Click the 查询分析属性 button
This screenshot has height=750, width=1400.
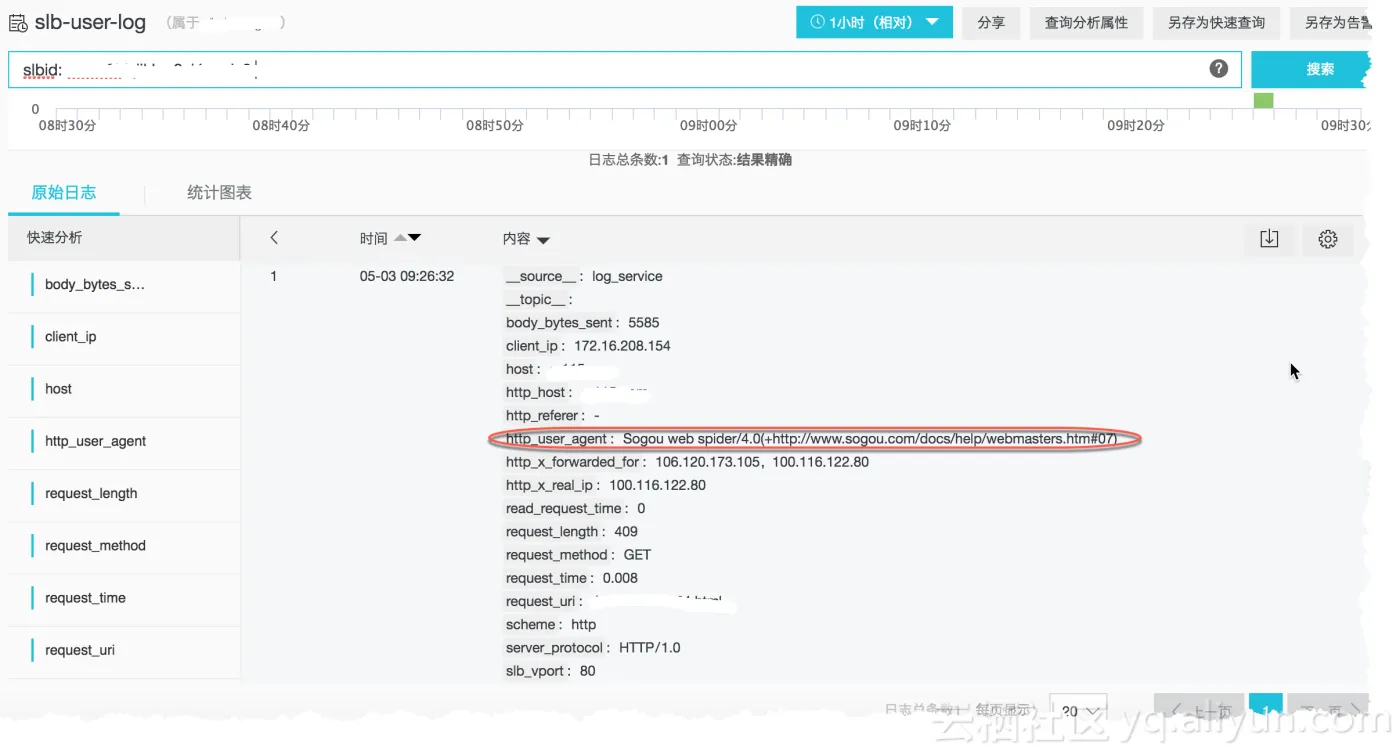(x=1086, y=22)
